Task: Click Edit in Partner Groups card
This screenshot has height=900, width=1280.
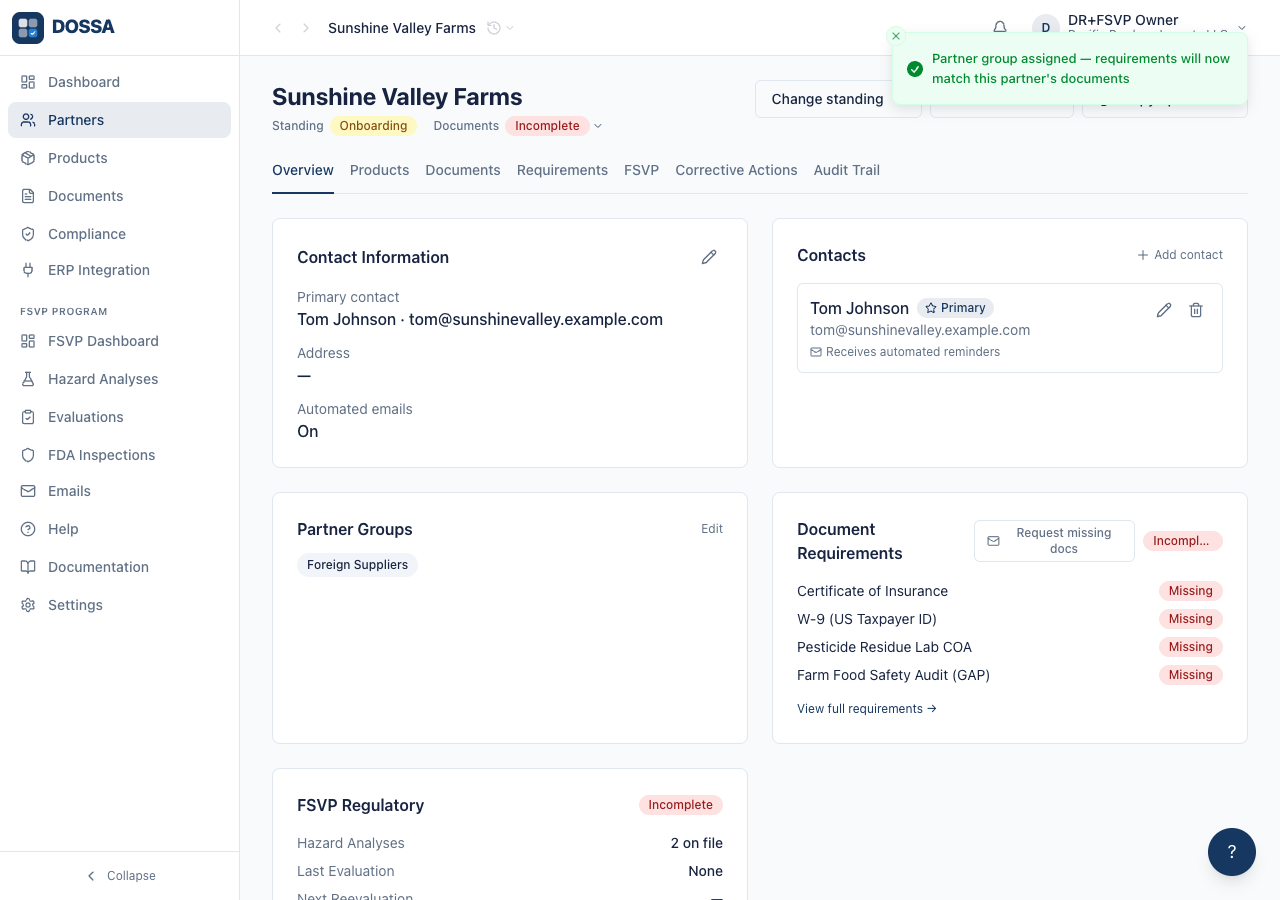Action: click(x=712, y=529)
